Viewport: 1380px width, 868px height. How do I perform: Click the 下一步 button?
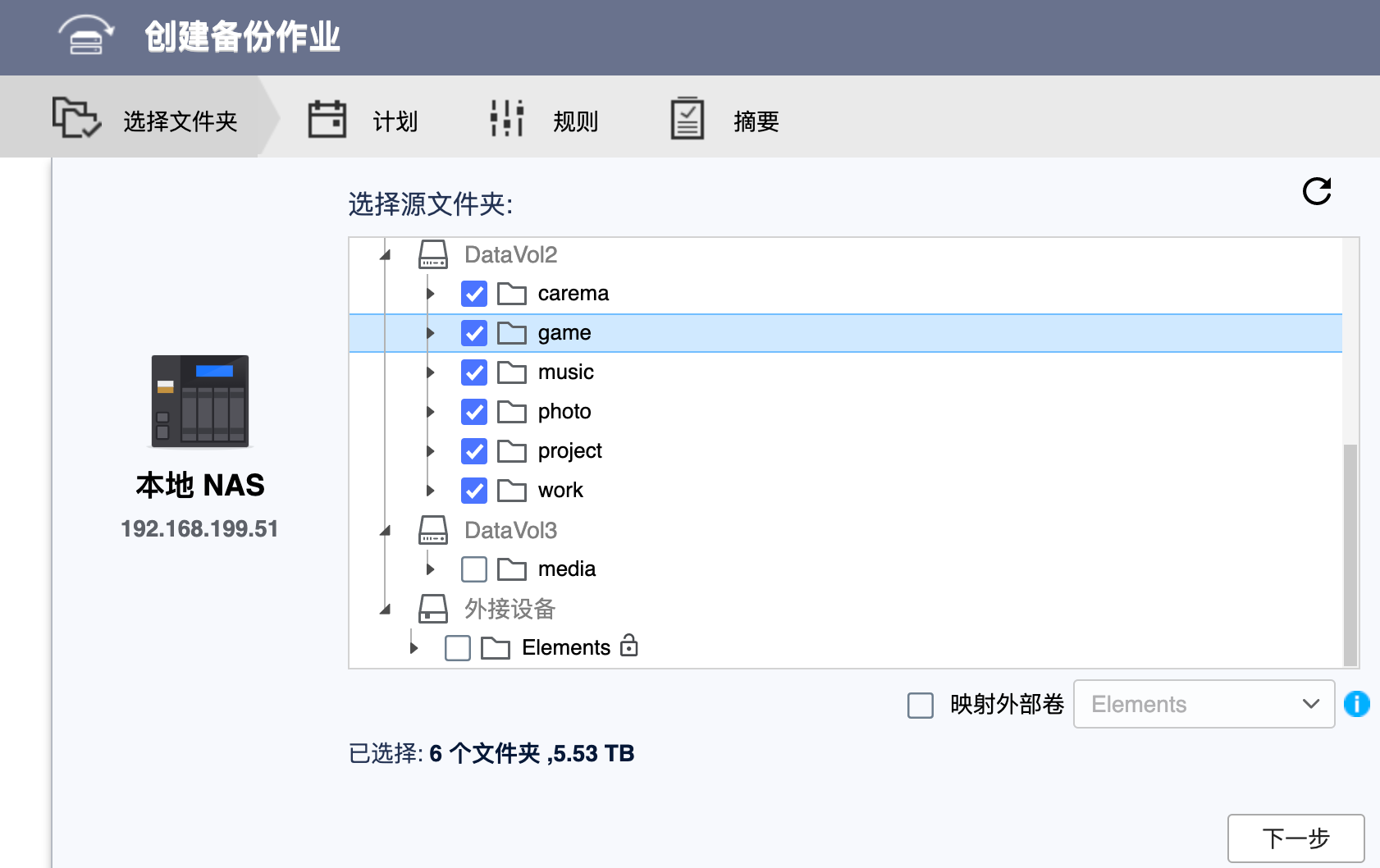click(1295, 838)
